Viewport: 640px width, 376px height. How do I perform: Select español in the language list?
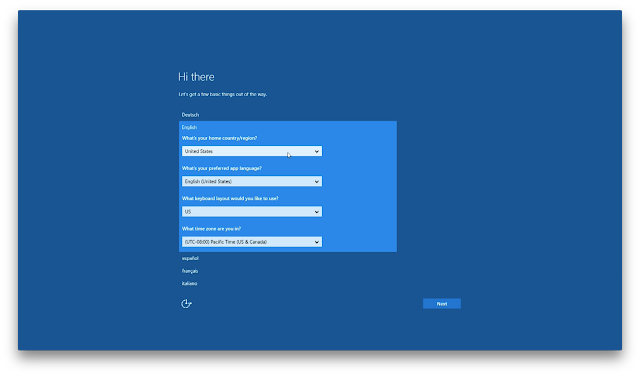tap(190, 258)
